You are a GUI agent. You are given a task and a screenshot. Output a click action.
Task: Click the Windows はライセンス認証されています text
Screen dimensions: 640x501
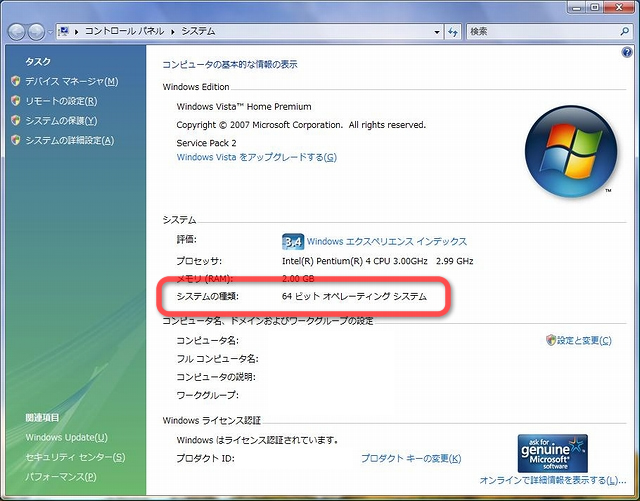pos(258,440)
